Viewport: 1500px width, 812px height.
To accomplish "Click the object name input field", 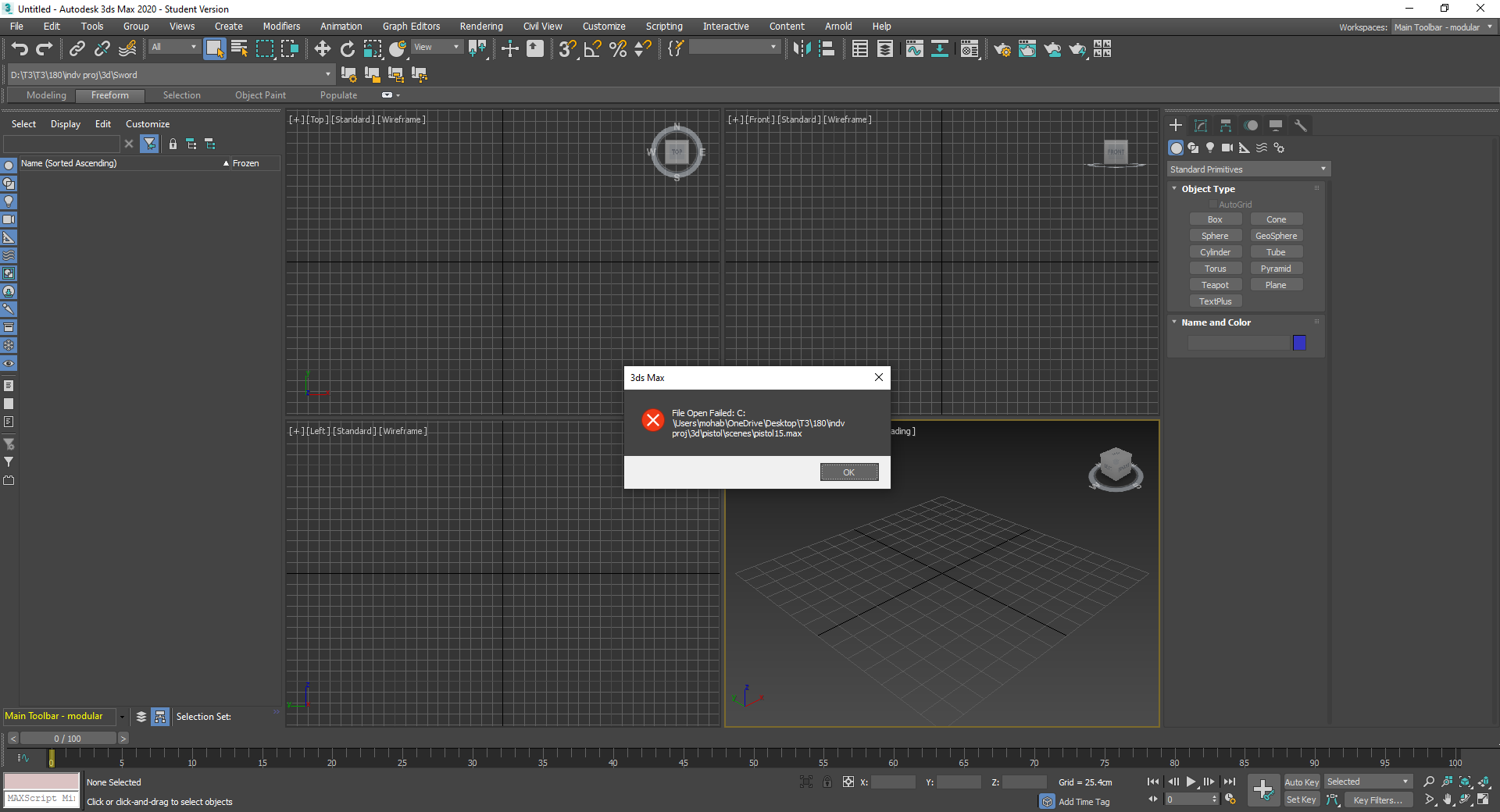I will 1238,343.
